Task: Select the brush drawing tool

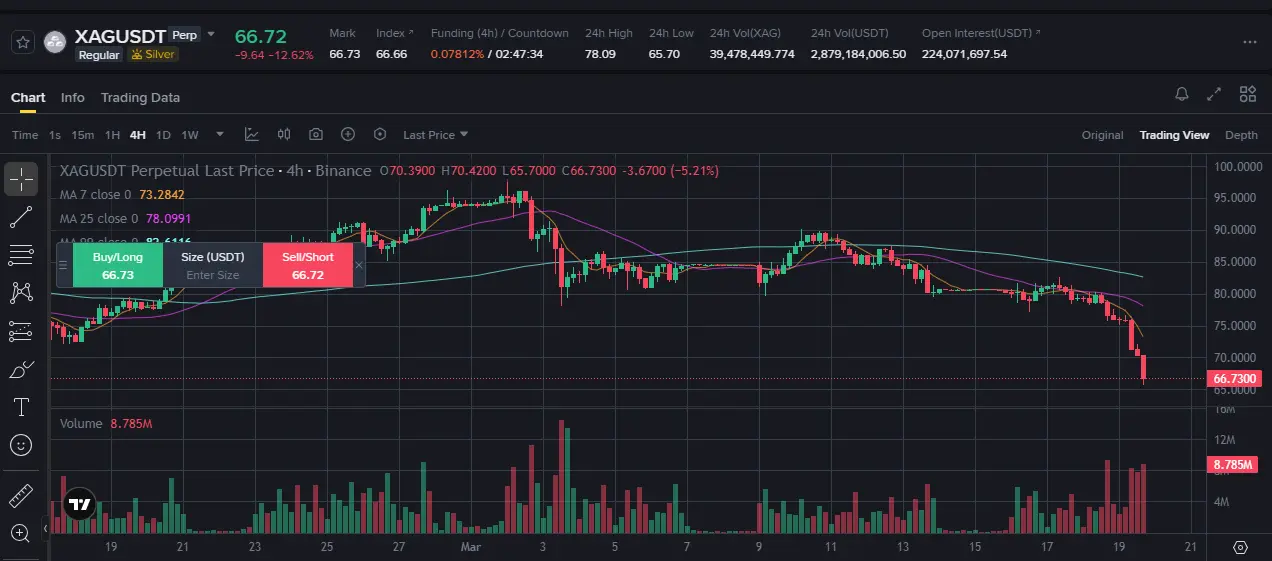Action: pyautogui.click(x=21, y=369)
